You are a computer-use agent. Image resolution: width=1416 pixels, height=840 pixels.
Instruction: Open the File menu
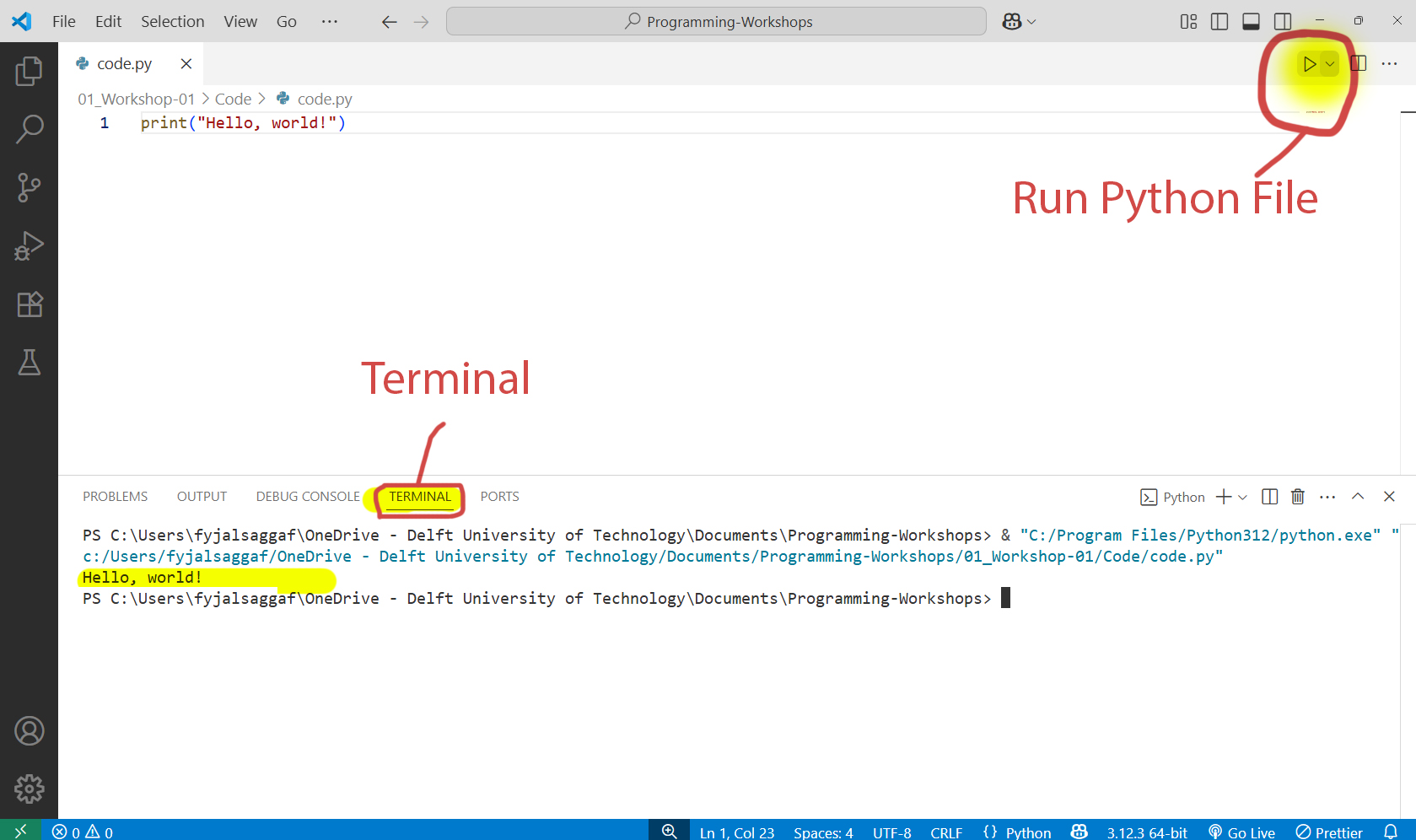click(x=64, y=22)
